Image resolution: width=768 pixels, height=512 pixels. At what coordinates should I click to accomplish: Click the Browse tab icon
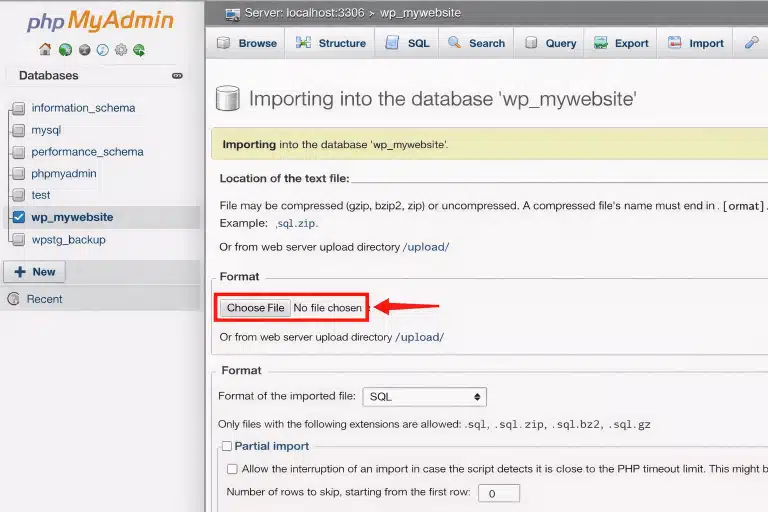coord(223,43)
